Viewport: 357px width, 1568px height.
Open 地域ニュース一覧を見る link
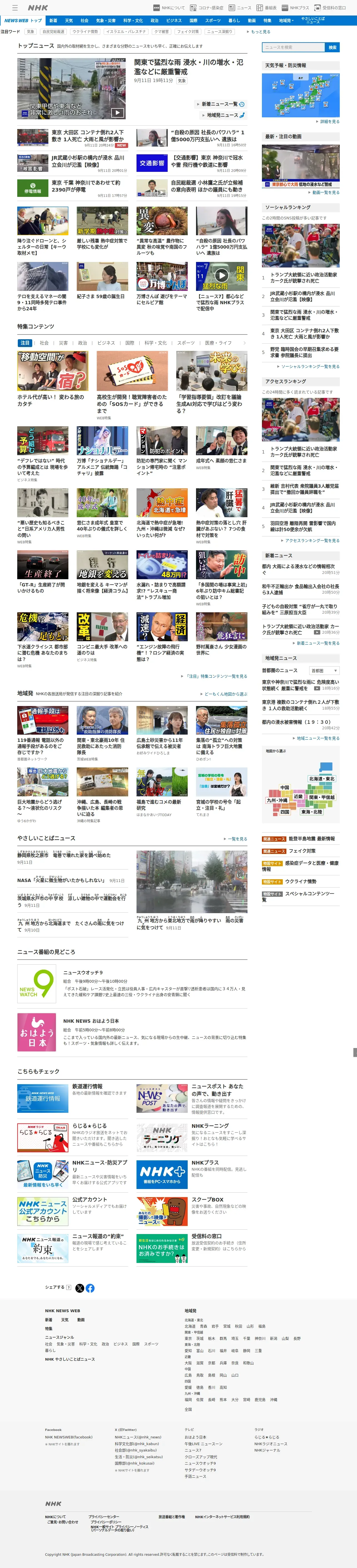(316, 738)
